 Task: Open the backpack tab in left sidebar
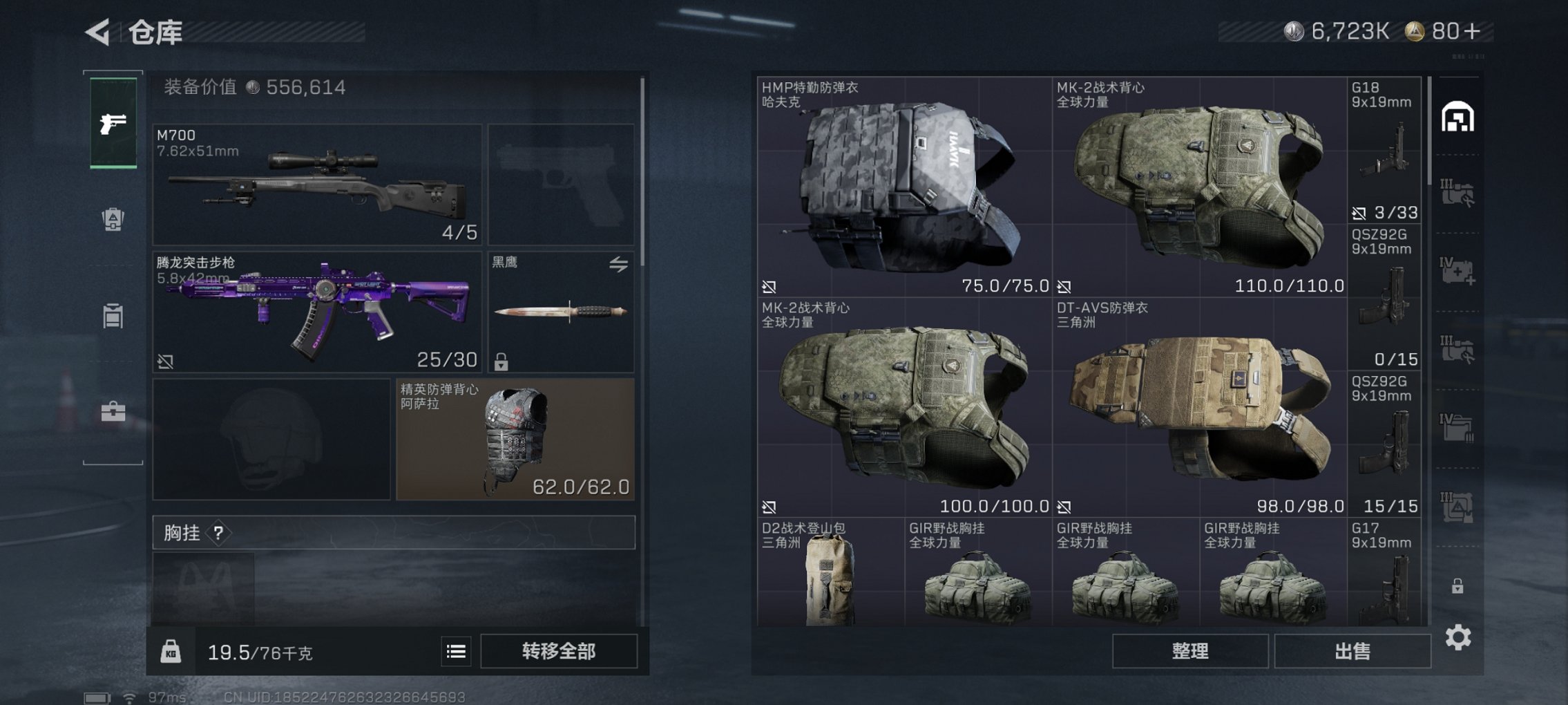point(113,219)
